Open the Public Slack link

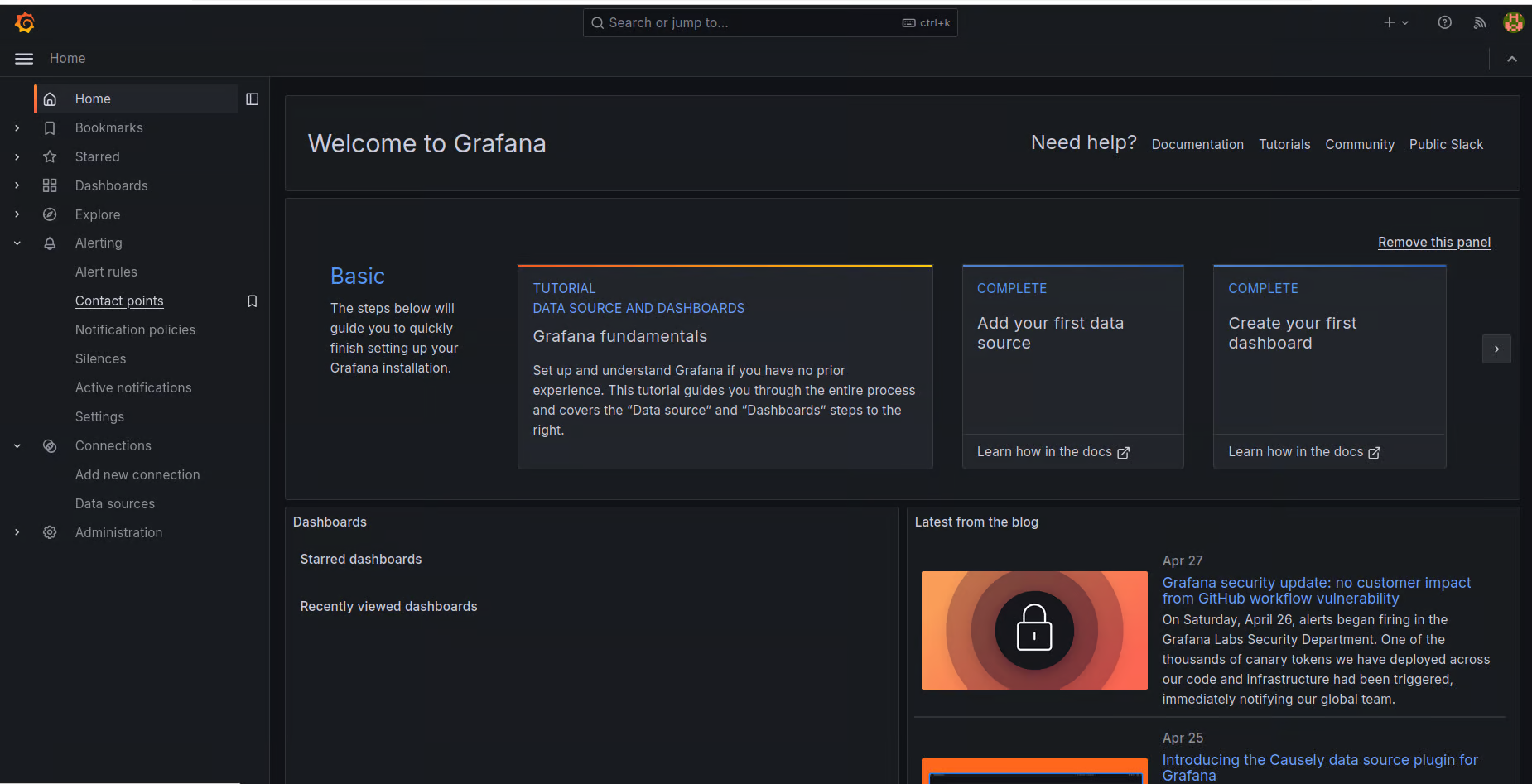coord(1446,144)
